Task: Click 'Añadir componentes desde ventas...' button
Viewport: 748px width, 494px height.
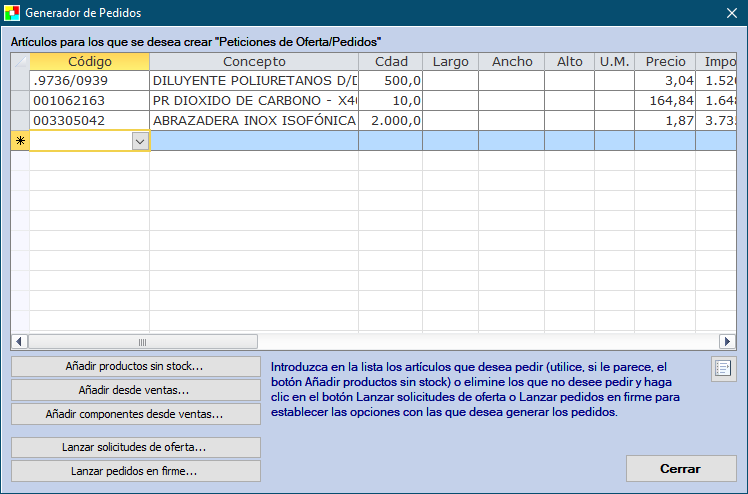Action: 135,413
